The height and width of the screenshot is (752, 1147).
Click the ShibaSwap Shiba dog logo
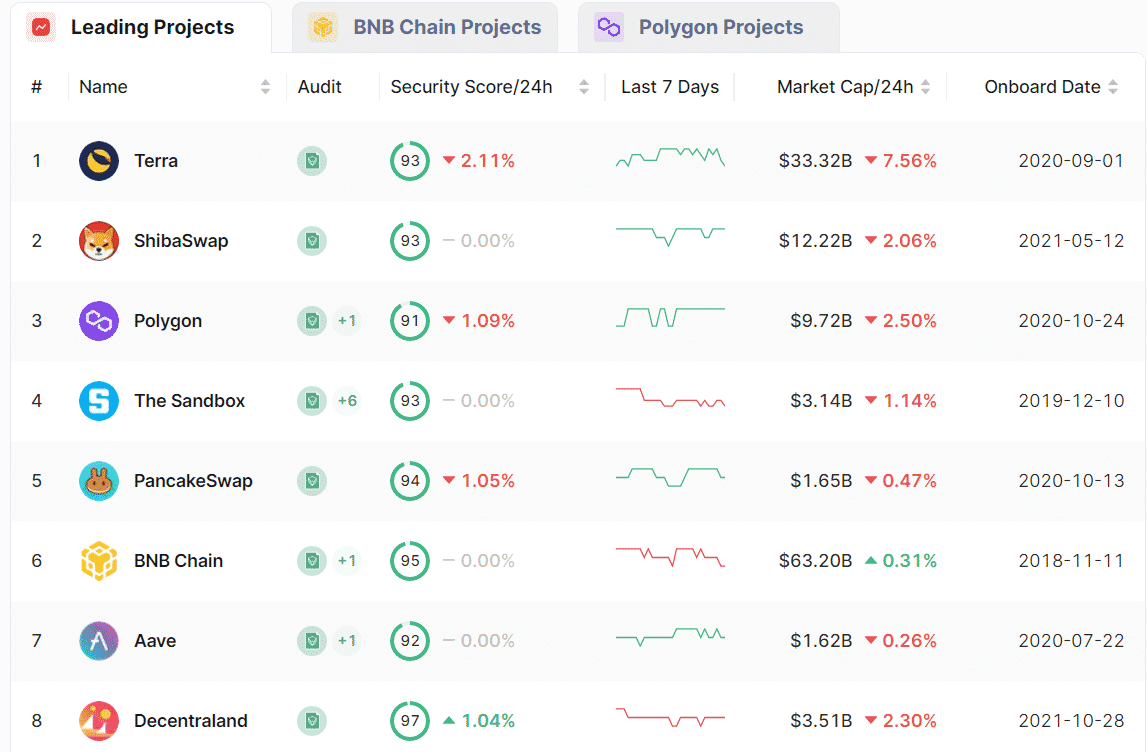tap(99, 241)
